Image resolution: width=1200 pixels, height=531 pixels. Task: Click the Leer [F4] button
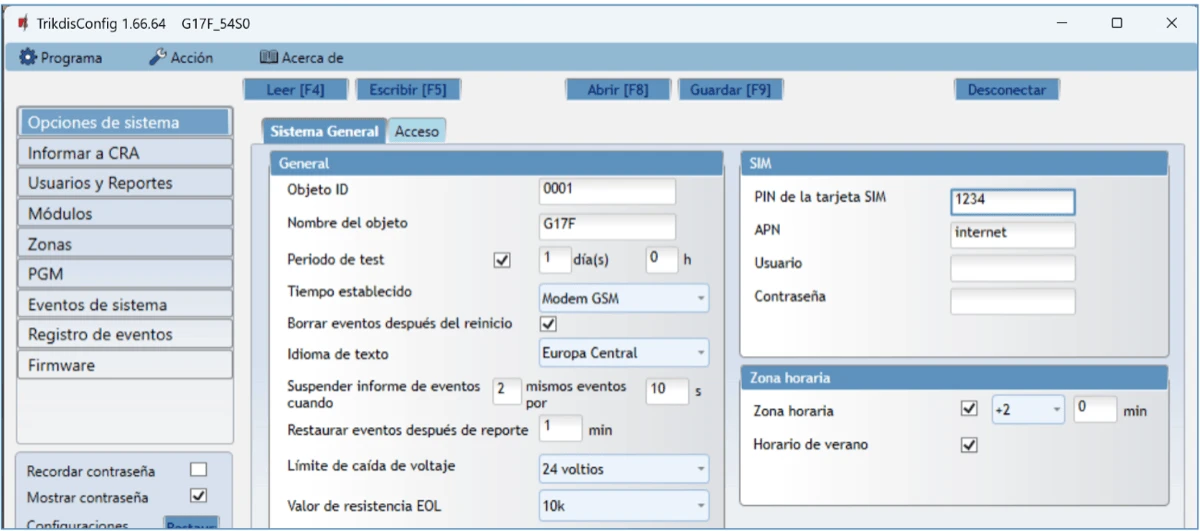point(295,90)
